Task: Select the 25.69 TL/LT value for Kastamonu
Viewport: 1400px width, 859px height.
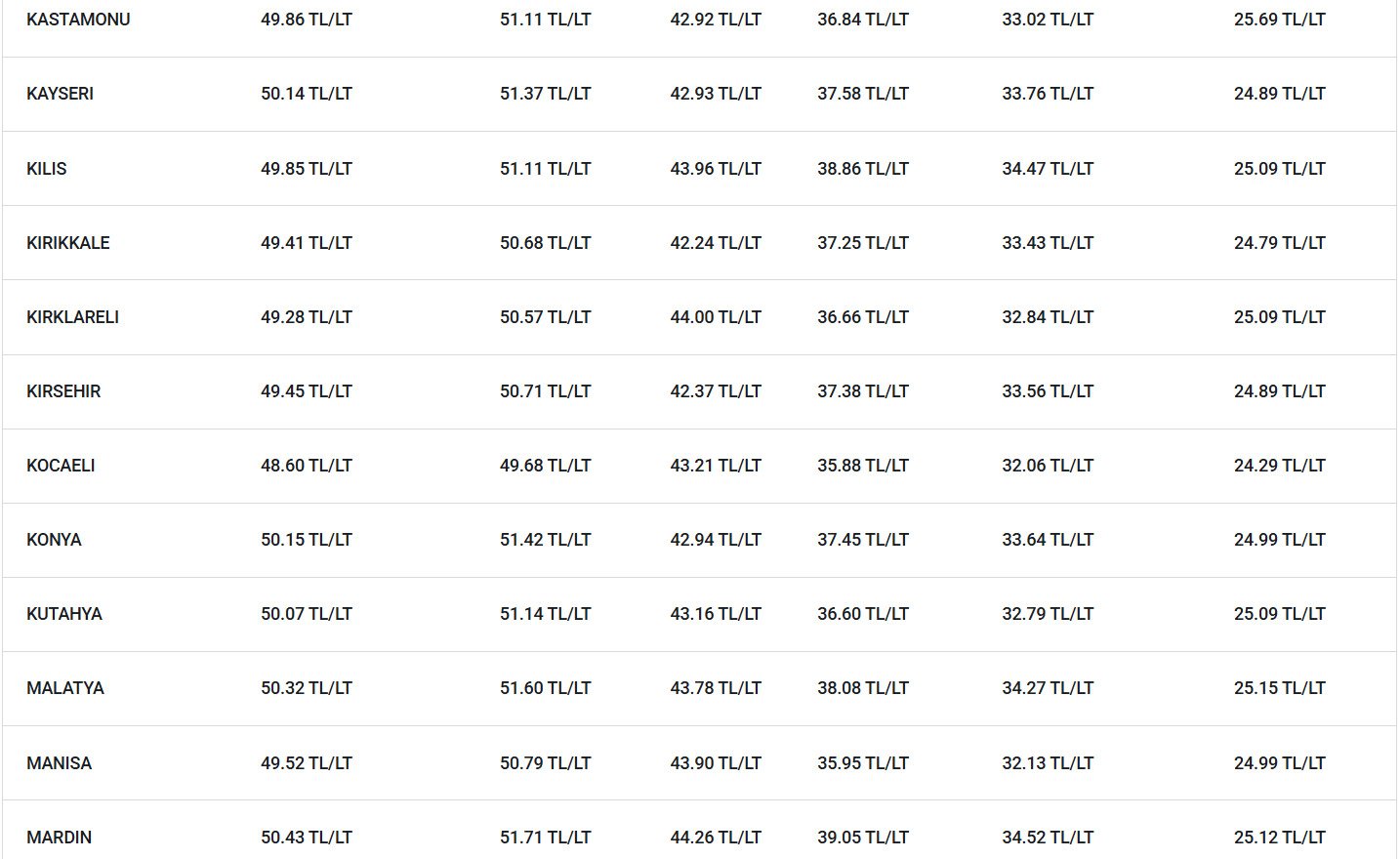Action: tap(1280, 20)
